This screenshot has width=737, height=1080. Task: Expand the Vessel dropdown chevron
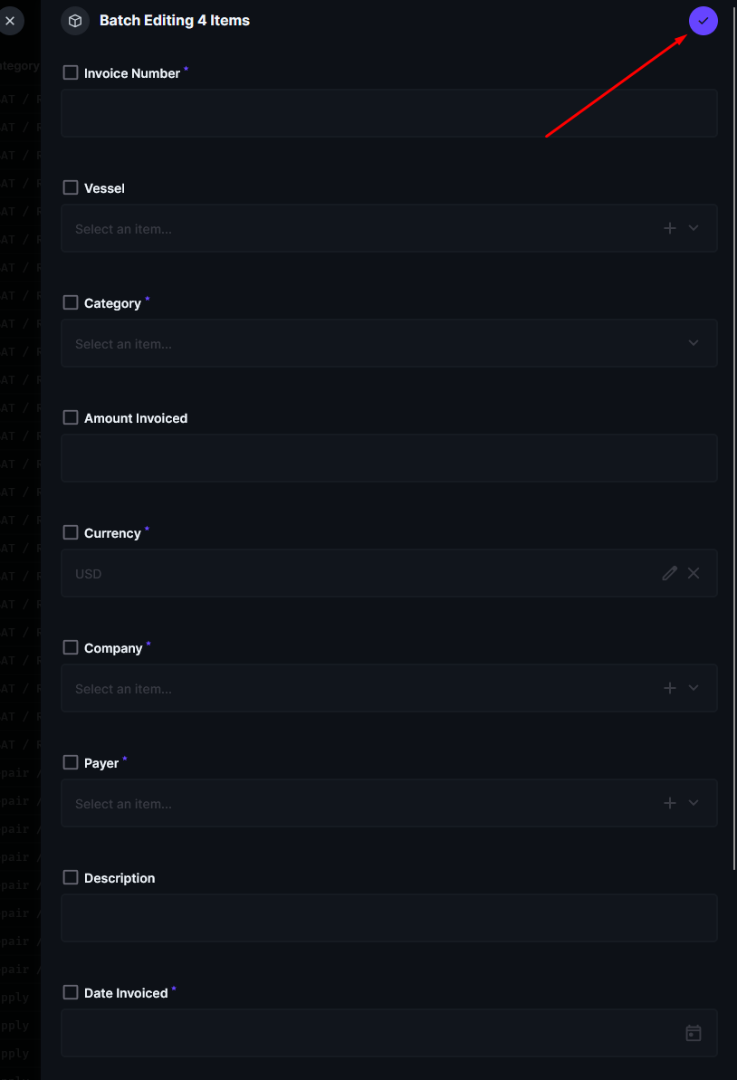694,228
